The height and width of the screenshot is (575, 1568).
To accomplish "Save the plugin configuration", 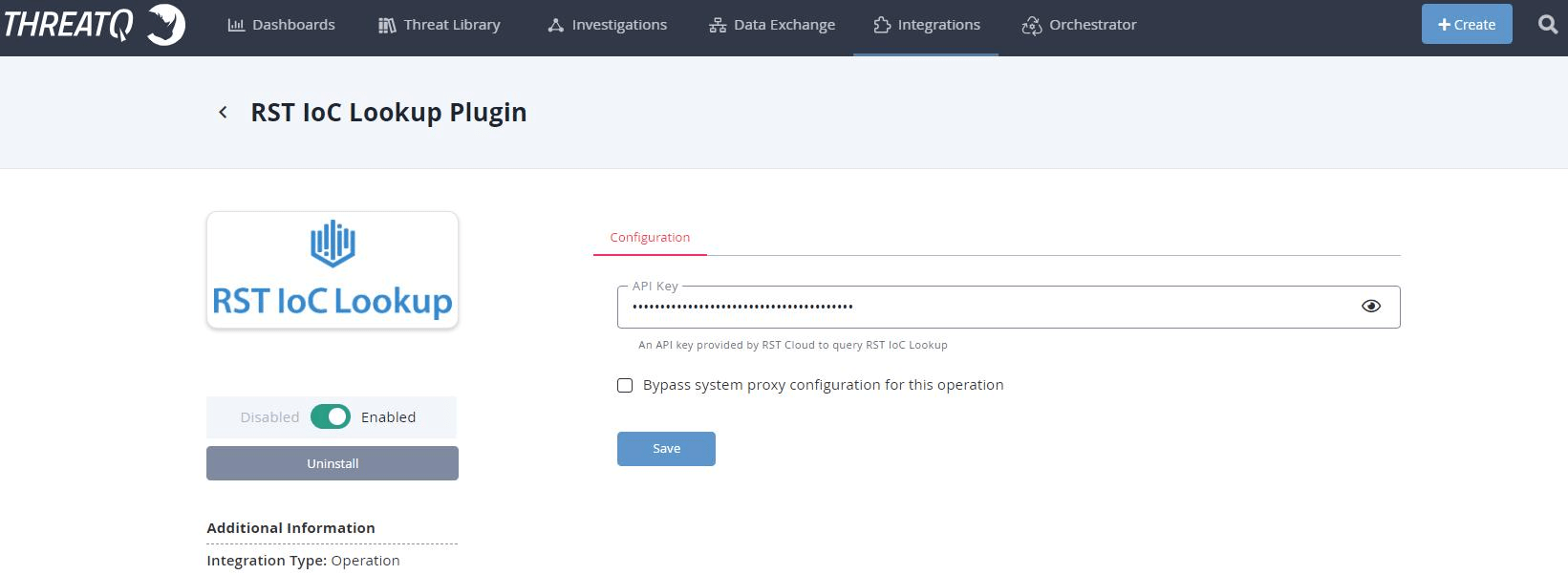I will pos(666,449).
